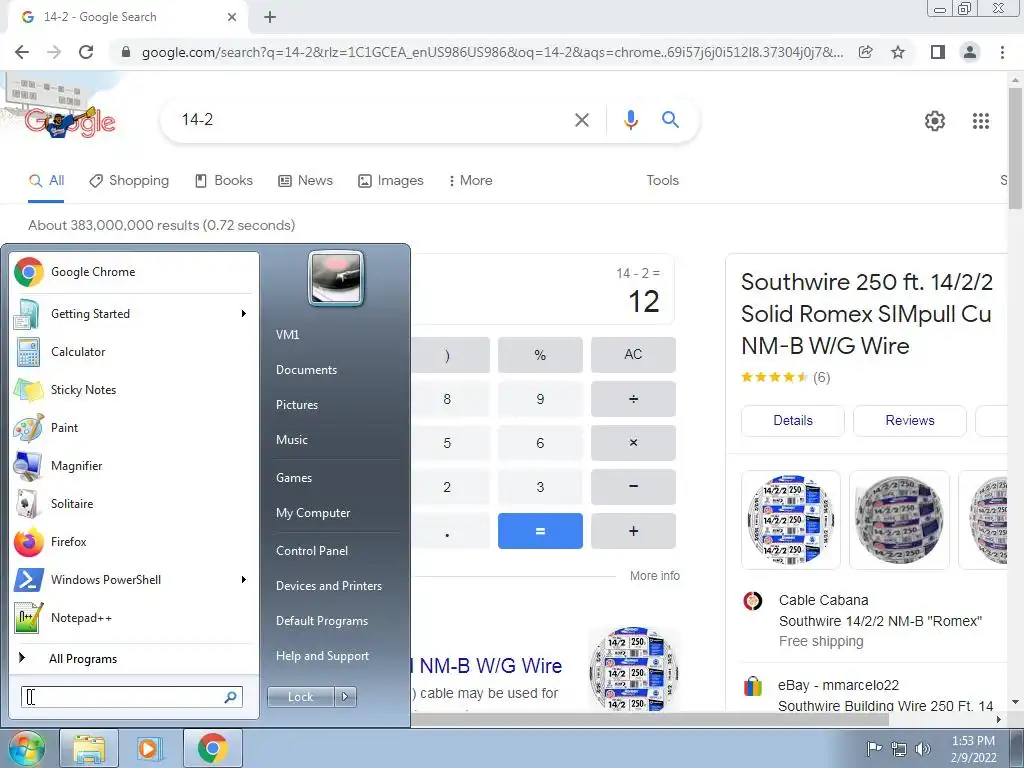Image resolution: width=1024 pixels, height=768 pixels.
Task: Bookmark this page with the star icon
Action: click(x=898, y=52)
